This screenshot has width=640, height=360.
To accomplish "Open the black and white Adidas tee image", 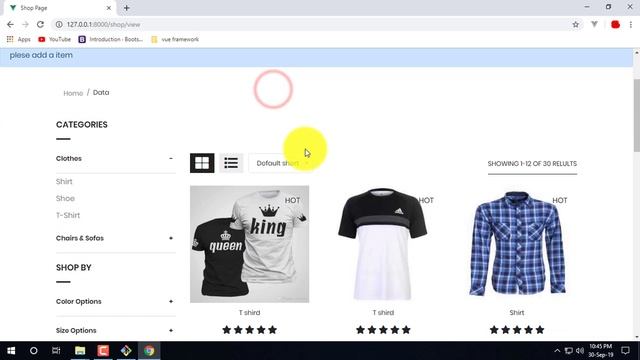I will (x=383, y=244).
